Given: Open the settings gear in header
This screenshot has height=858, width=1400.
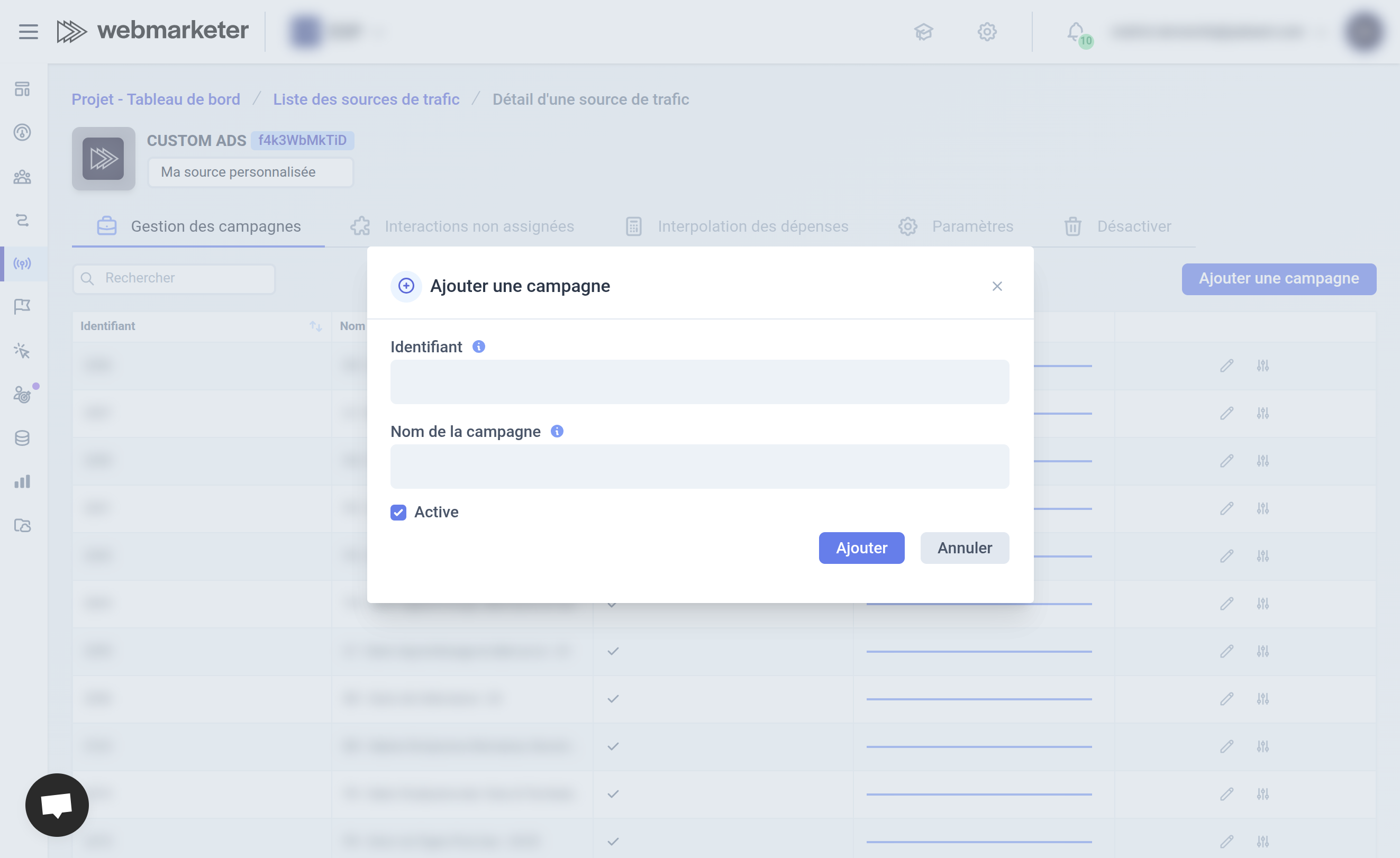Looking at the screenshot, I should (987, 32).
